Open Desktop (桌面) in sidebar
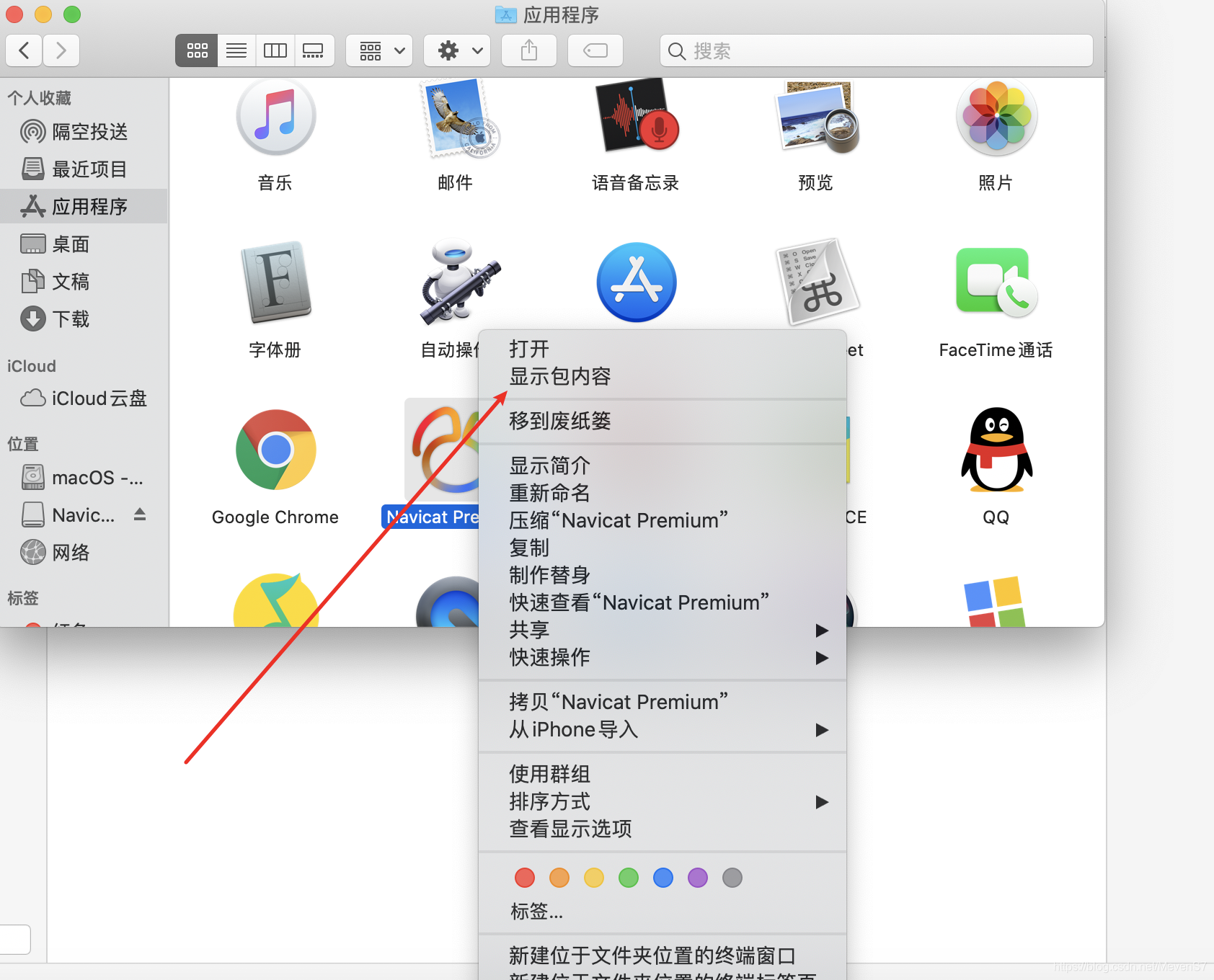 coord(84,244)
